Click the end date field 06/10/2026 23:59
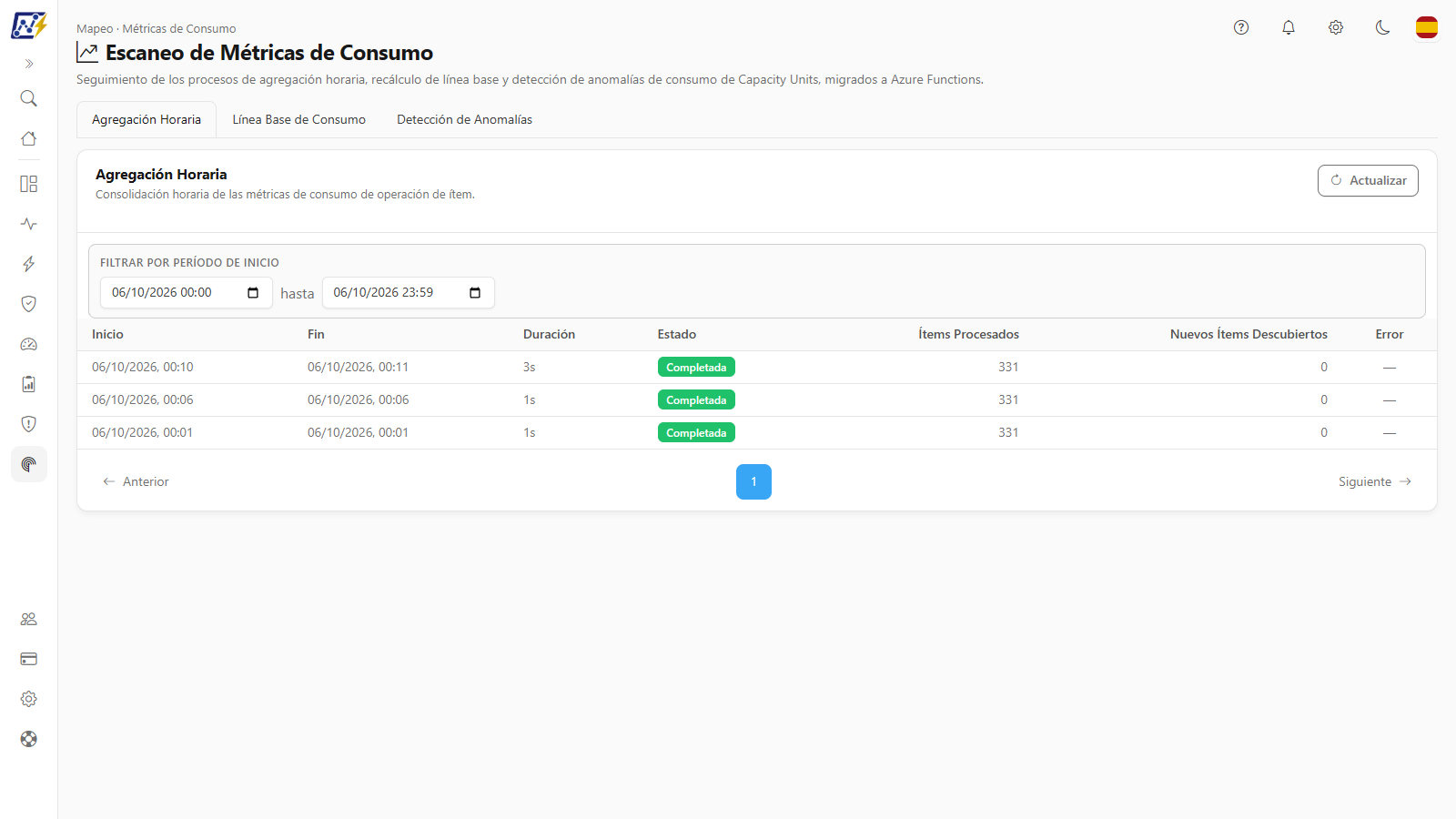 point(409,292)
